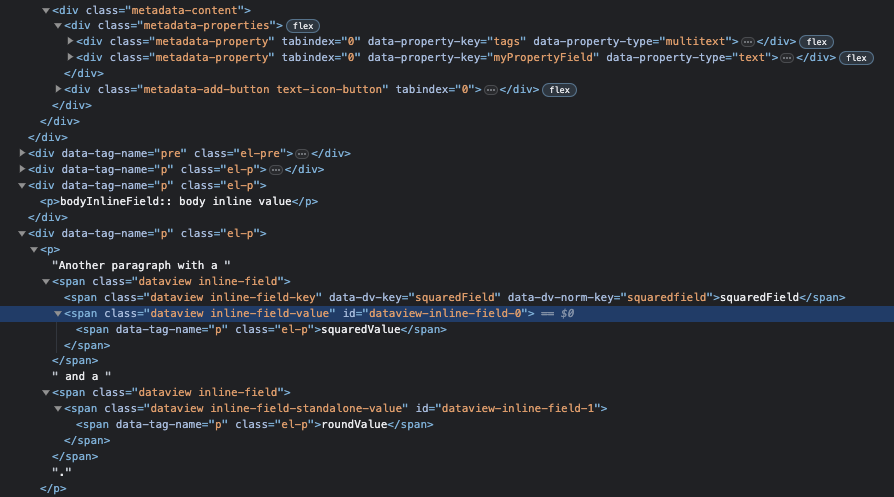
Task: Collapse the inline-field-standalone-value span
Action: tap(58, 408)
